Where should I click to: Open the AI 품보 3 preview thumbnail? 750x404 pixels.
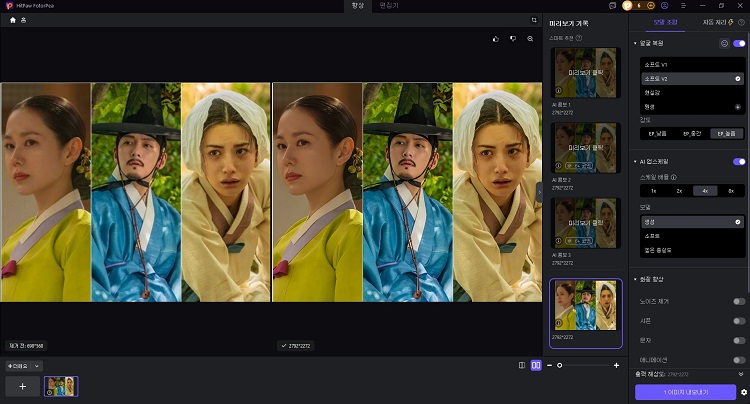[585, 223]
